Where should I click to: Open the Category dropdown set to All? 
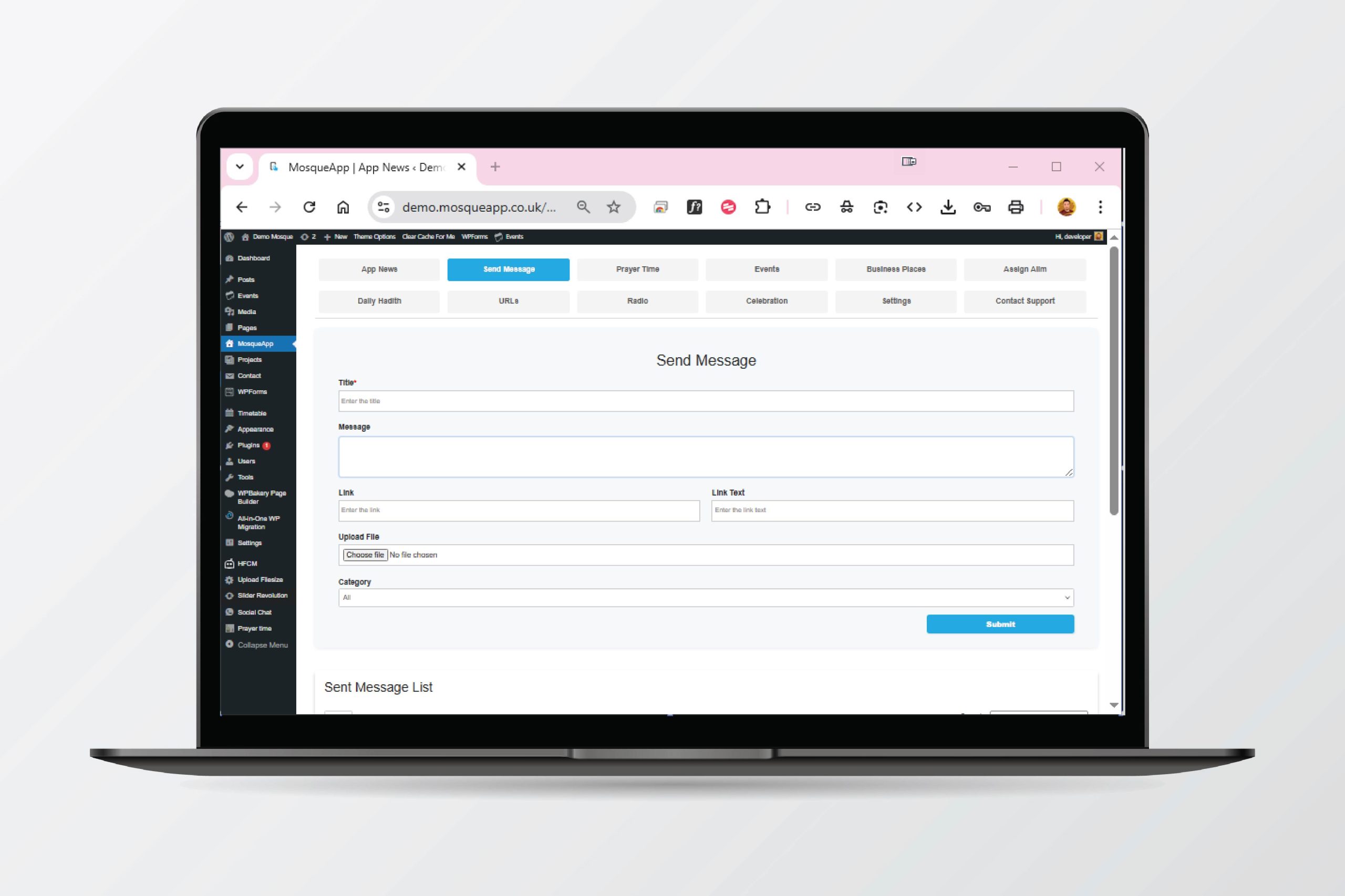pos(706,598)
